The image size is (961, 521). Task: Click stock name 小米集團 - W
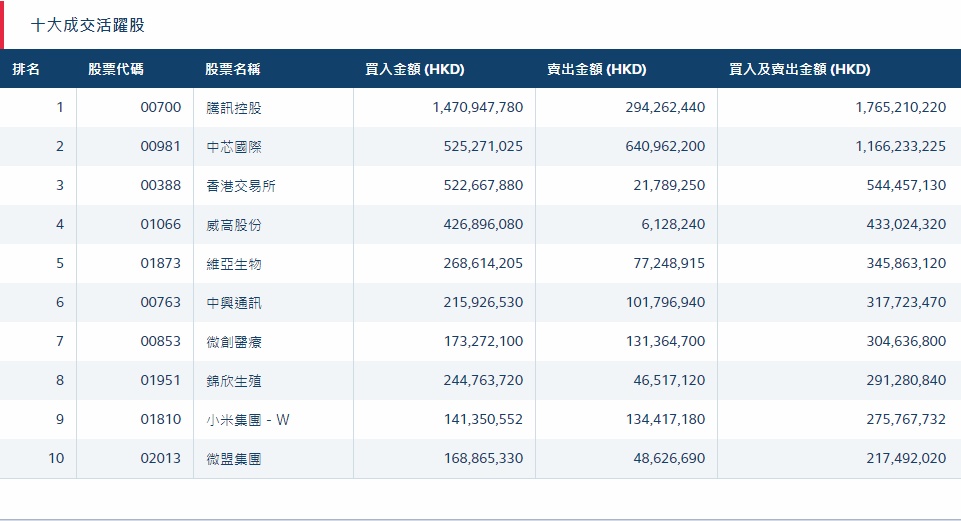(x=248, y=420)
